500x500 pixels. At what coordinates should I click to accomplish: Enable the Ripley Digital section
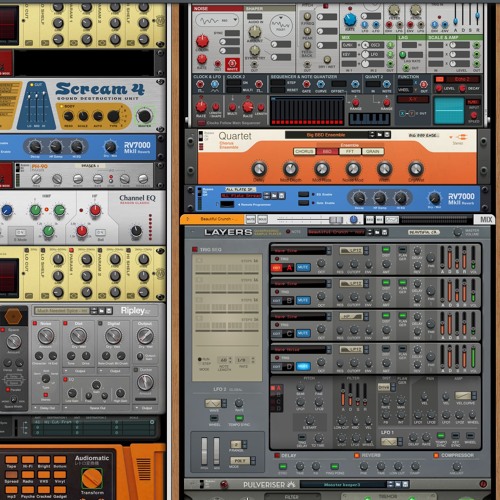click(x=100, y=323)
